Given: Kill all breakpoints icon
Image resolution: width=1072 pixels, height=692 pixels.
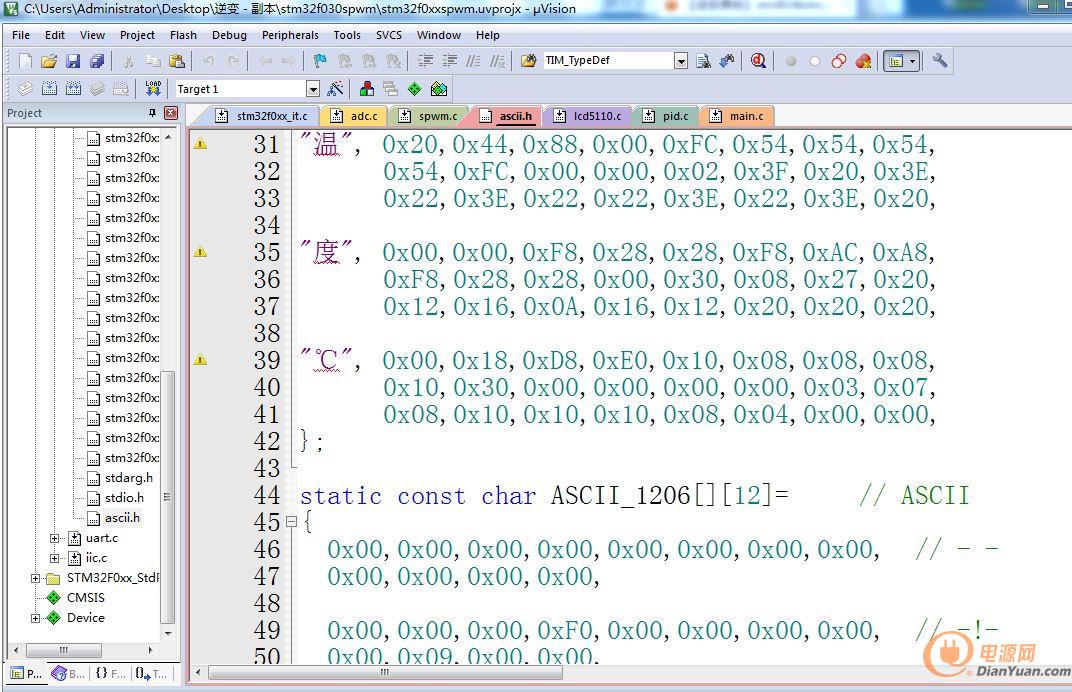Looking at the screenshot, I should [x=863, y=61].
